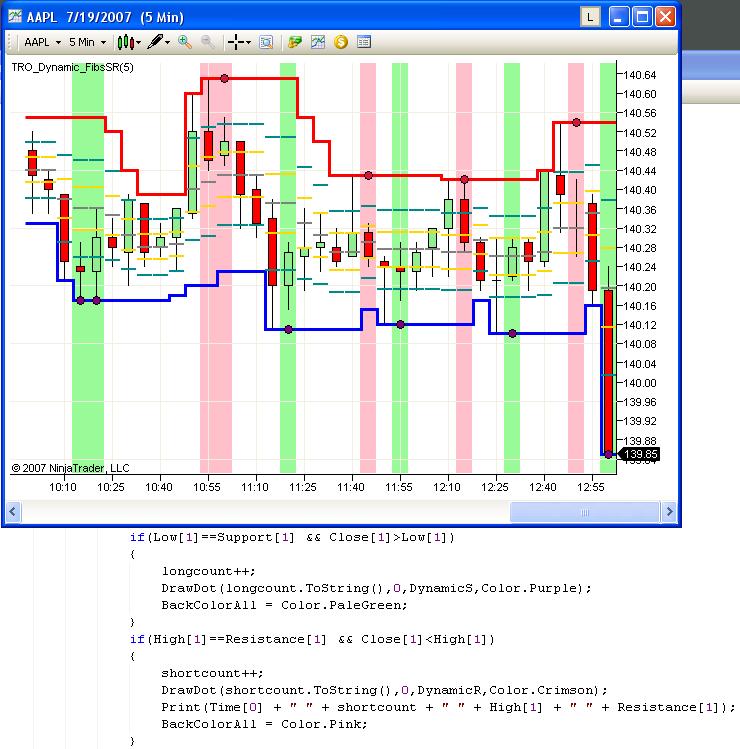Click the TRO_Dynamic_FibsSR(5) indicator label
Screen dimensions: 740x749
(73, 67)
